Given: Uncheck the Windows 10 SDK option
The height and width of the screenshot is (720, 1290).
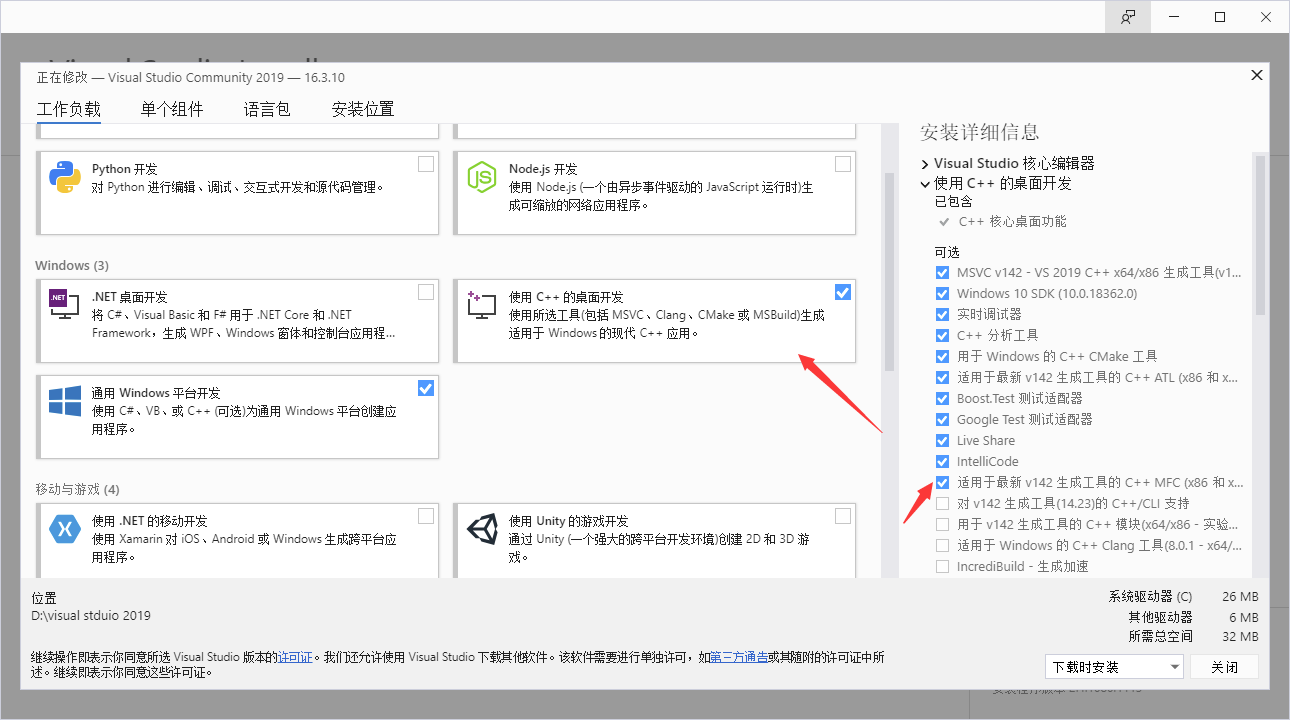Looking at the screenshot, I should click(x=942, y=293).
